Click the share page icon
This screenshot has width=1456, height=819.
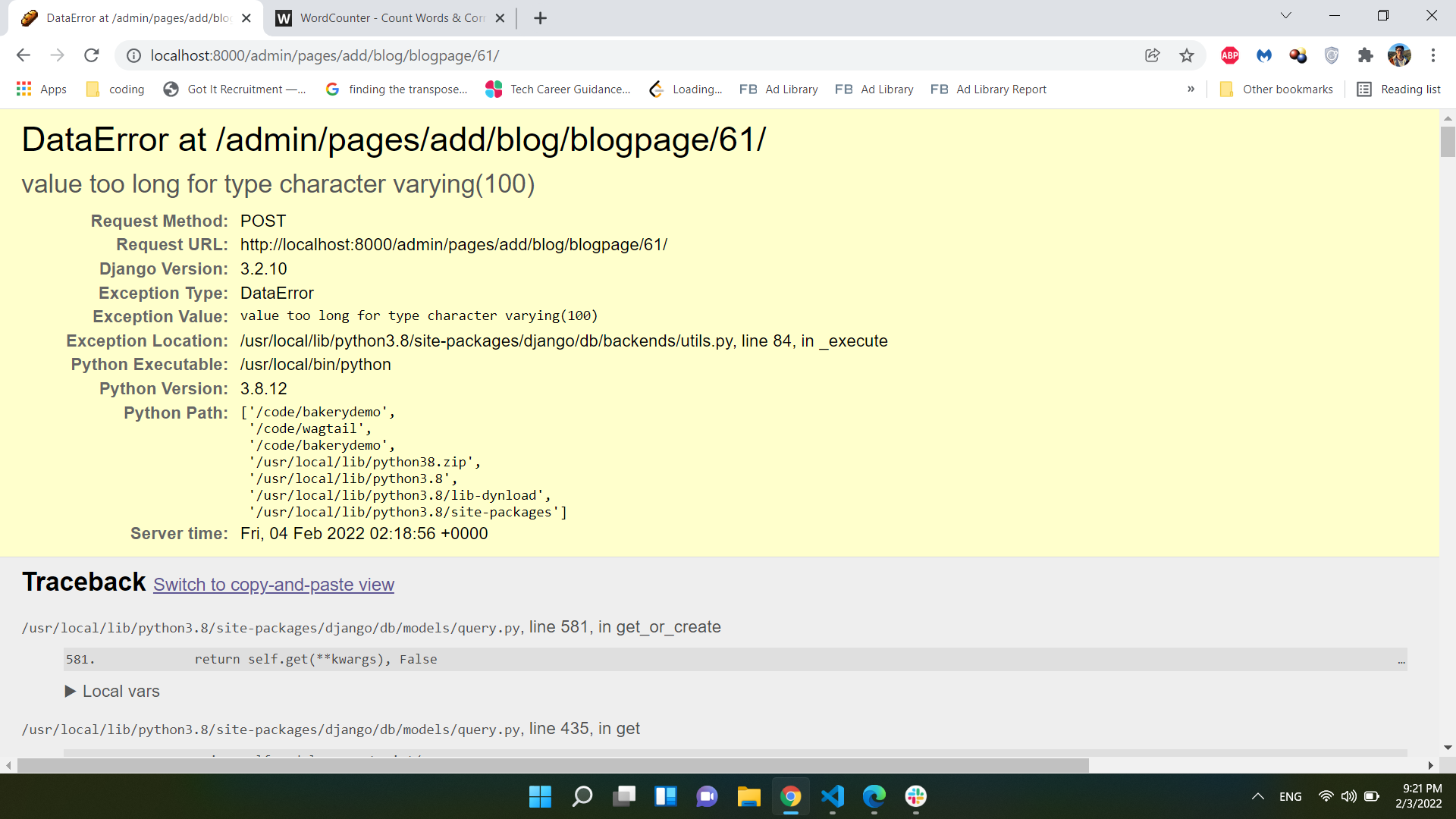point(1152,55)
